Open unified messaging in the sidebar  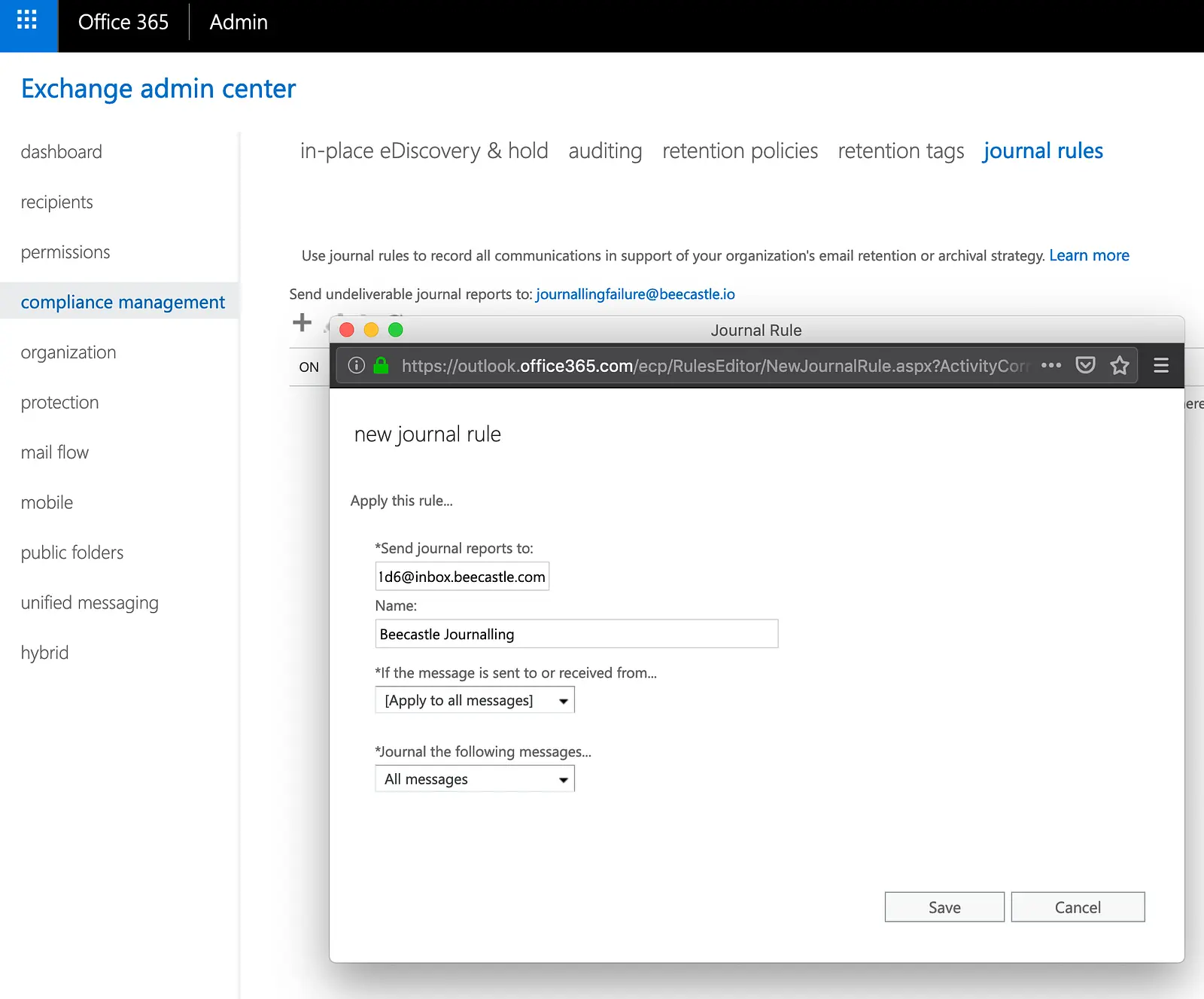90,603
